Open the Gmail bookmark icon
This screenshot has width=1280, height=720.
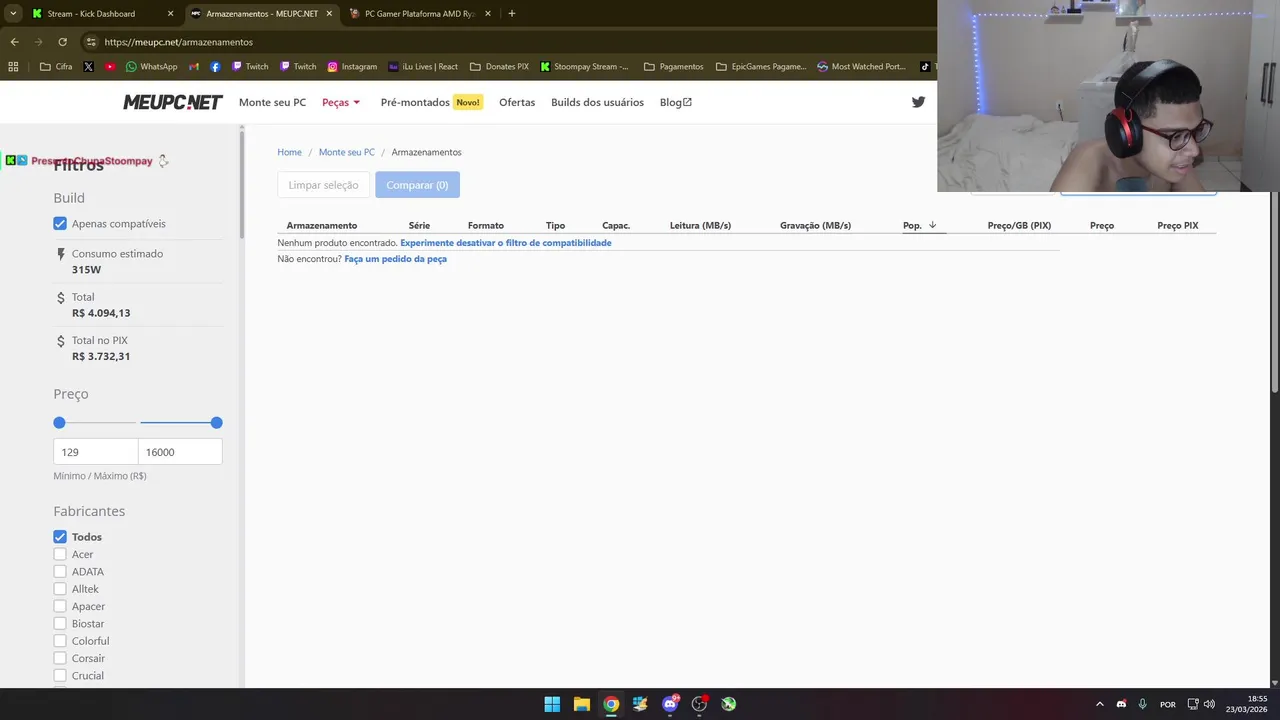pyautogui.click(x=194, y=67)
